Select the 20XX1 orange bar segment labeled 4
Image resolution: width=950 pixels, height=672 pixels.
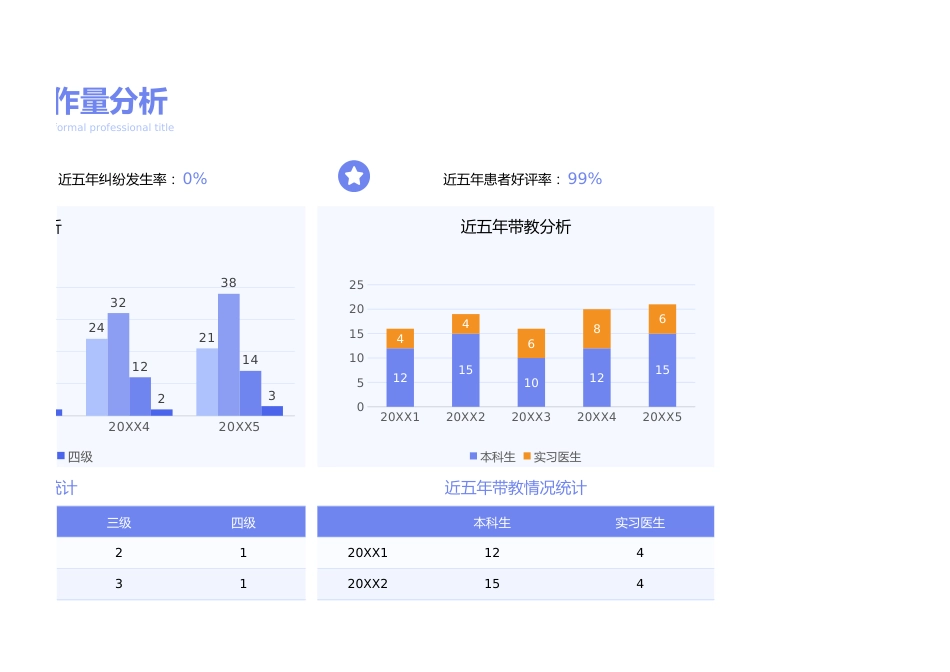(x=400, y=339)
